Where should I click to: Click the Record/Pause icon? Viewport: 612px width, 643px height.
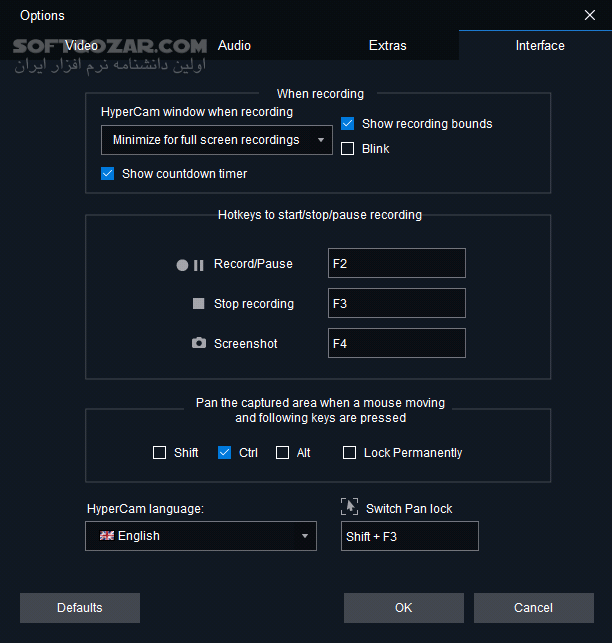tap(190, 265)
